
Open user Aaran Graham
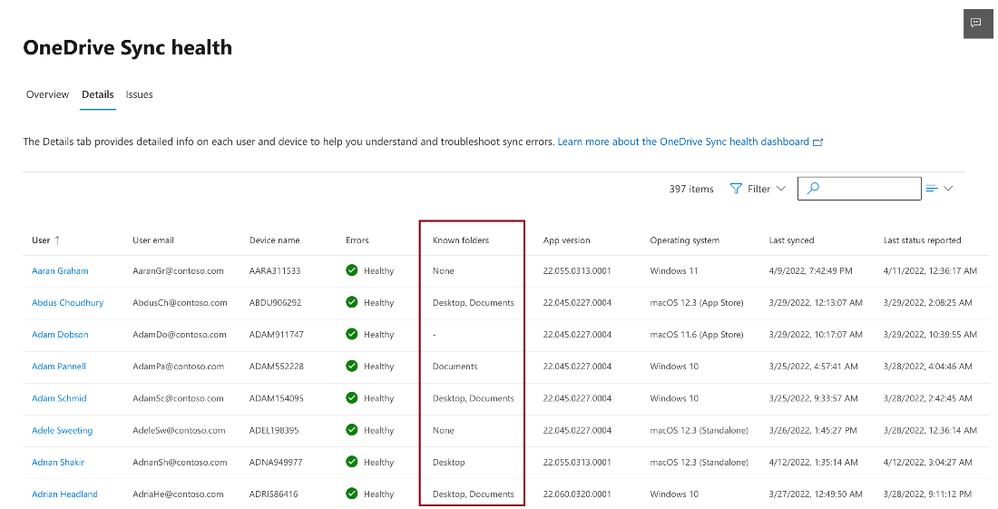point(60,270)
